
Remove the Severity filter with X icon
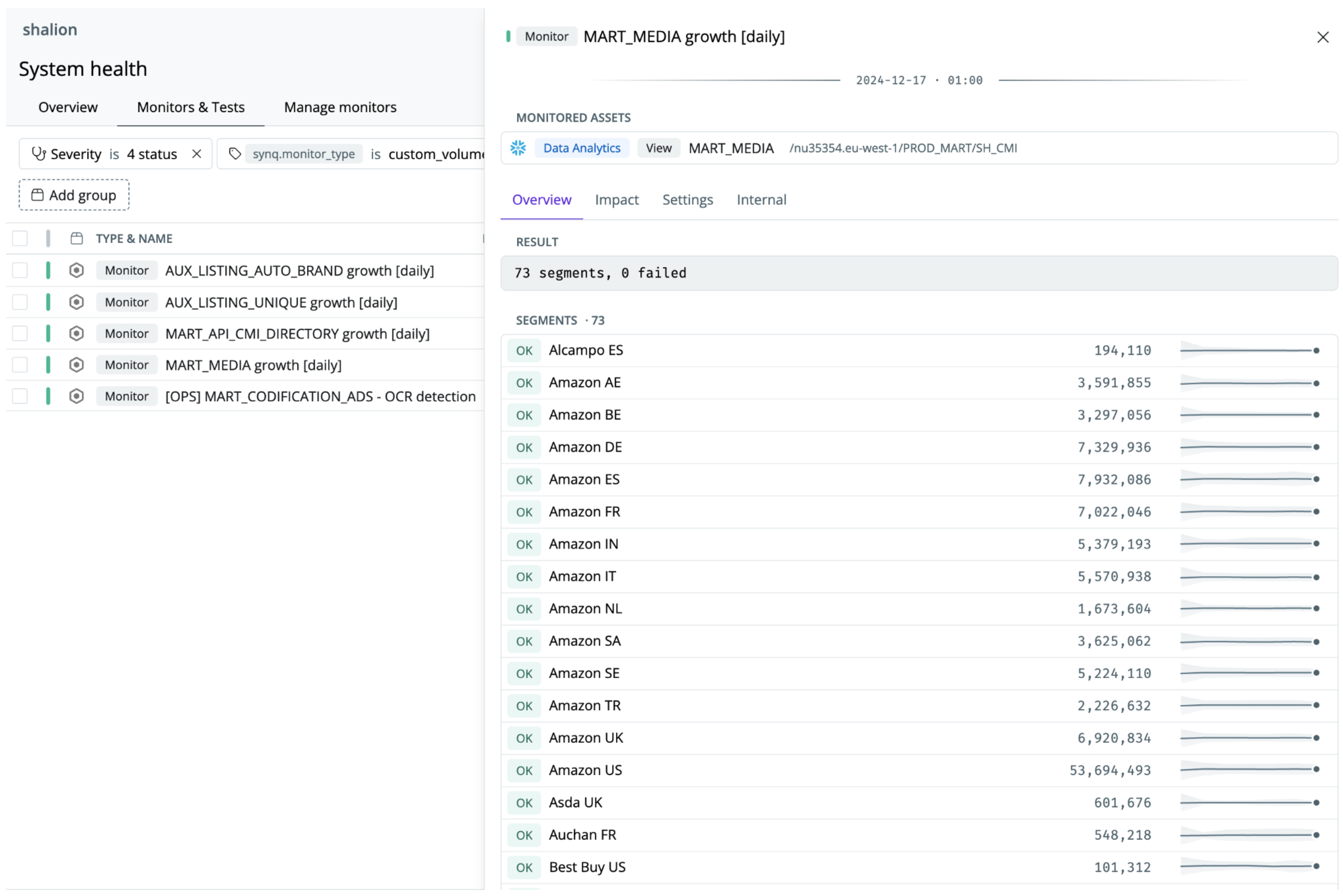click(x=197, y=154)
